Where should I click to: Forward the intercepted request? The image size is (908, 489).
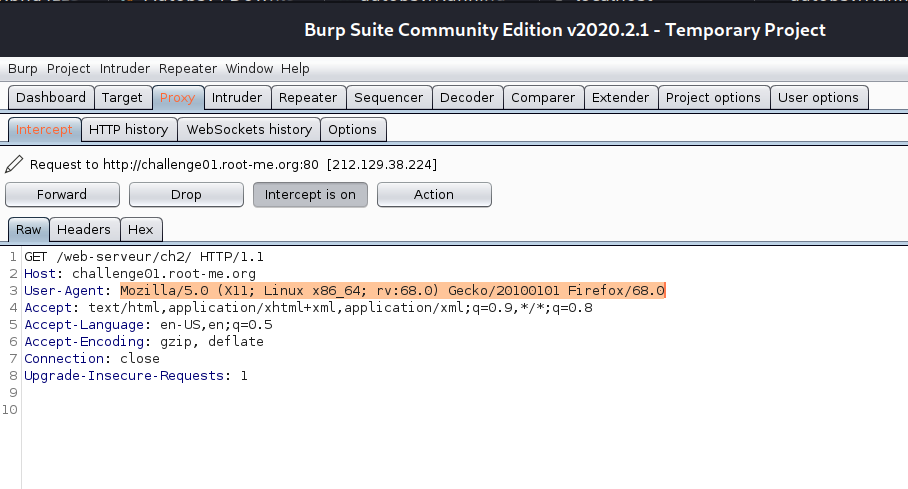[62, 195]
